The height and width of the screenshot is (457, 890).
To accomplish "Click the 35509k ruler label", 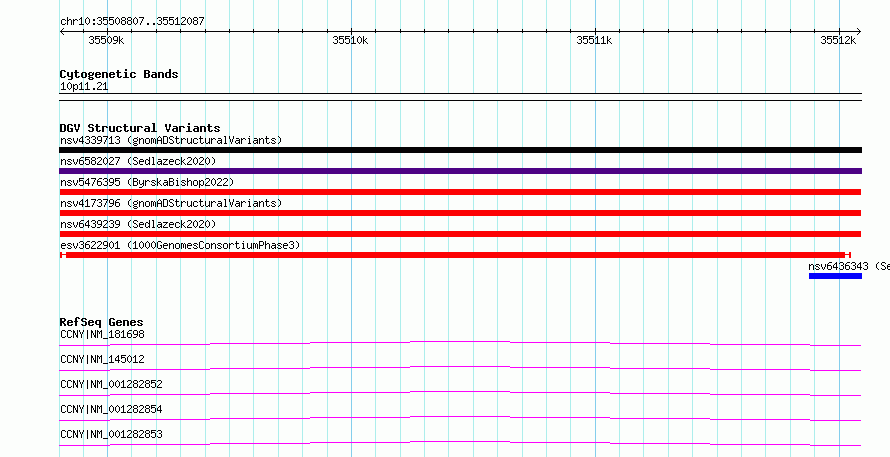I will (x=106, y=40).
